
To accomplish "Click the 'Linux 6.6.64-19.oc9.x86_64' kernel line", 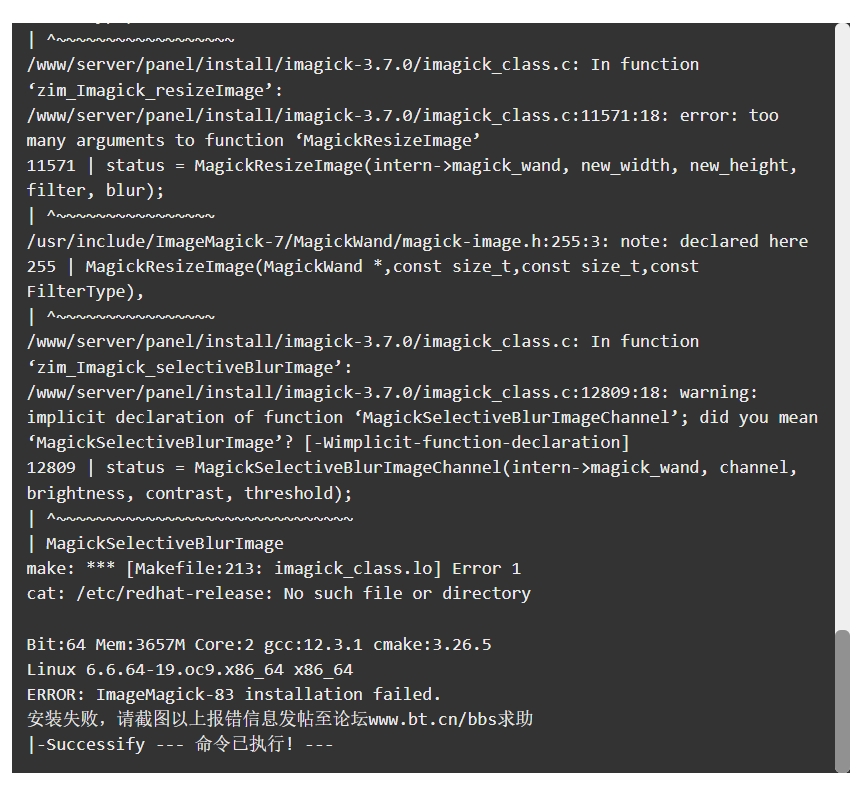I will [x=190, y=669].
